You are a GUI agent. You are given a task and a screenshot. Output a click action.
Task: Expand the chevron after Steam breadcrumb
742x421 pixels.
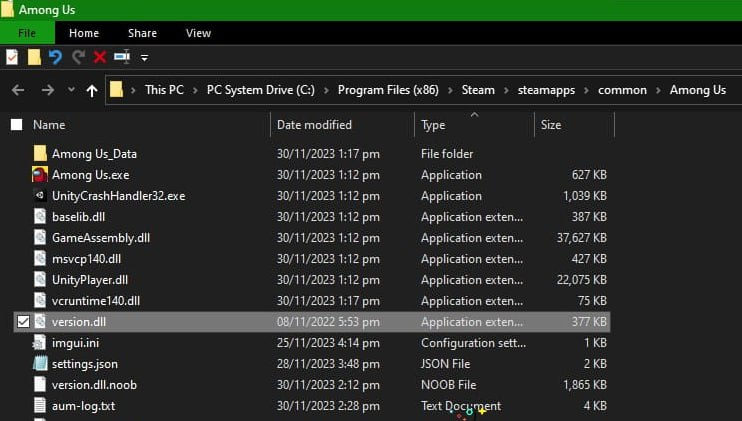point(506,90)
